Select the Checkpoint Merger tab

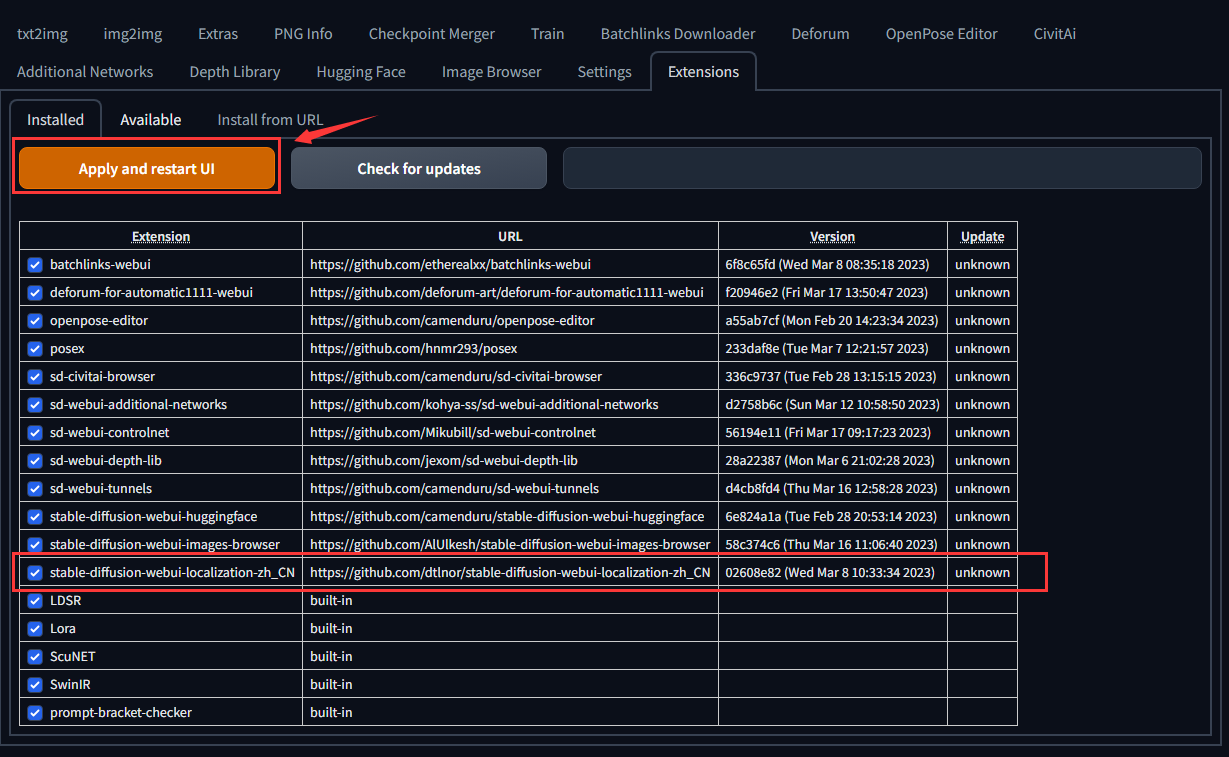click(431, 33)
